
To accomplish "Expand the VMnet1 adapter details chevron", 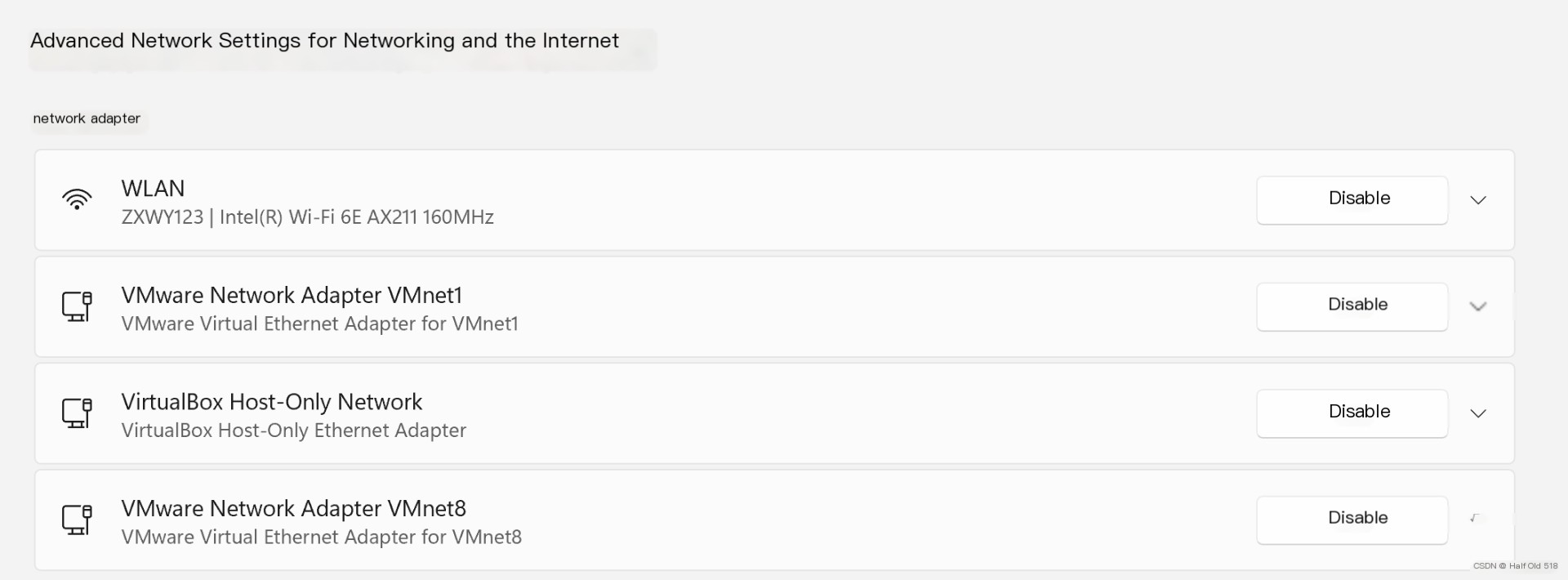I will [1478, 306].
